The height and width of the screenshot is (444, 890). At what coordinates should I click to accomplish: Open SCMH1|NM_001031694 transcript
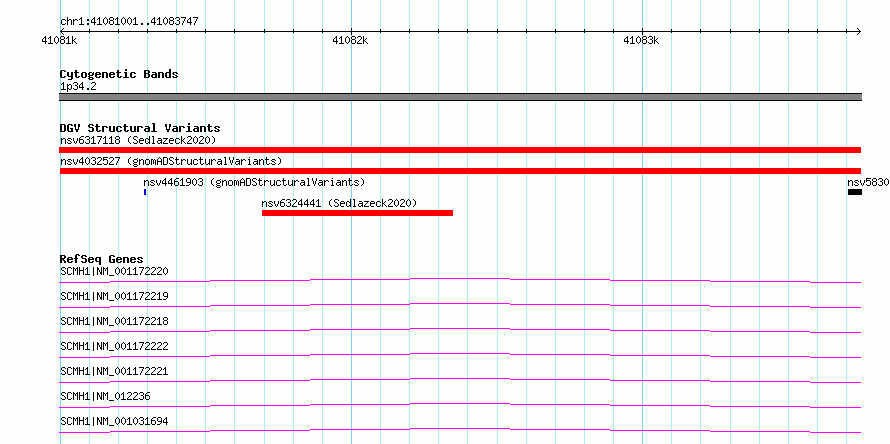(115, 421)
